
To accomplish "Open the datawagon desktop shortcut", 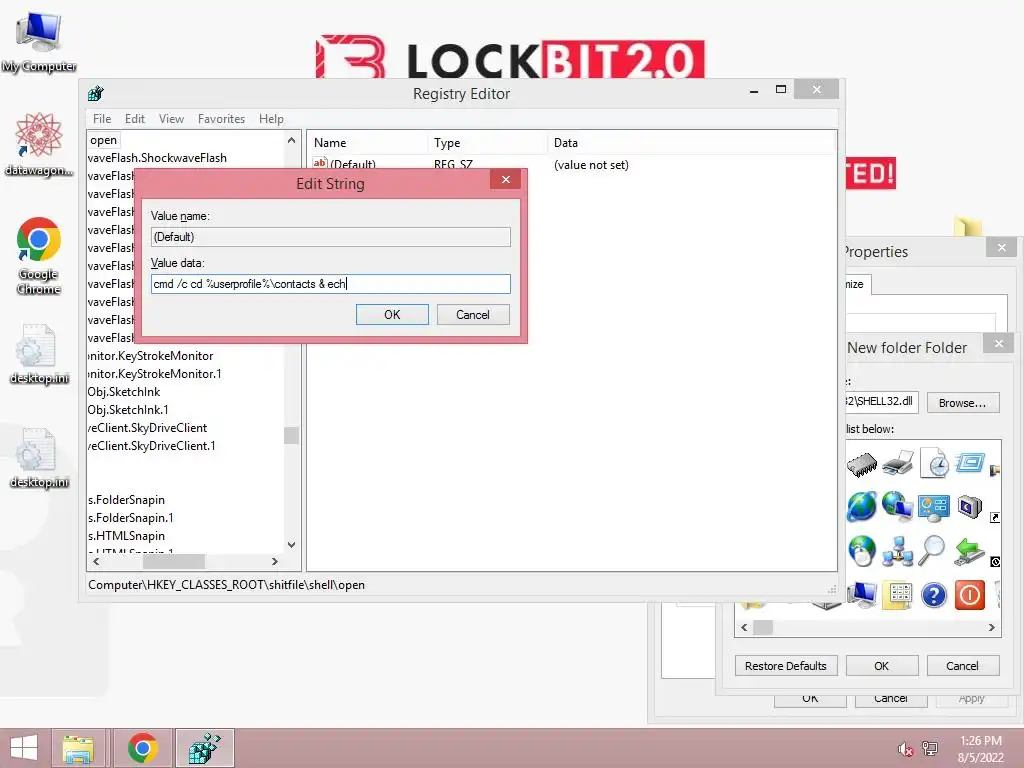I will (39, 144).
